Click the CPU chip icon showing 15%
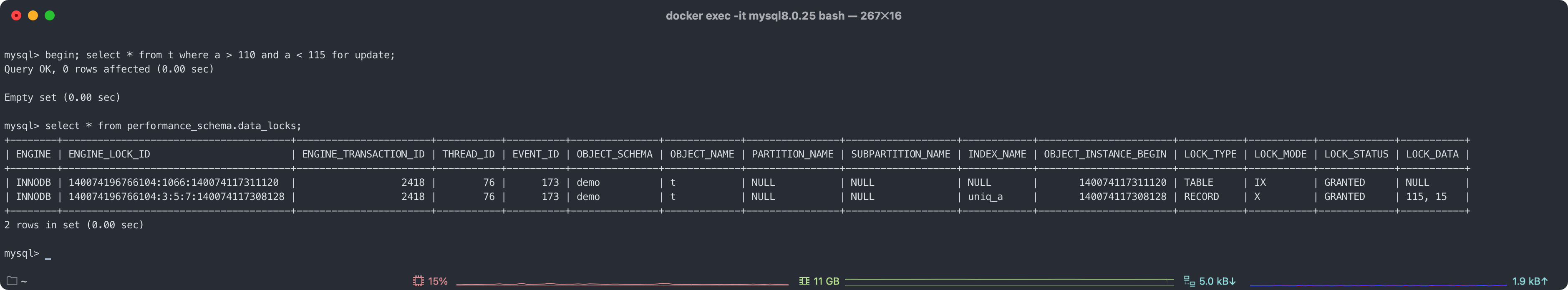 [418, 281]
